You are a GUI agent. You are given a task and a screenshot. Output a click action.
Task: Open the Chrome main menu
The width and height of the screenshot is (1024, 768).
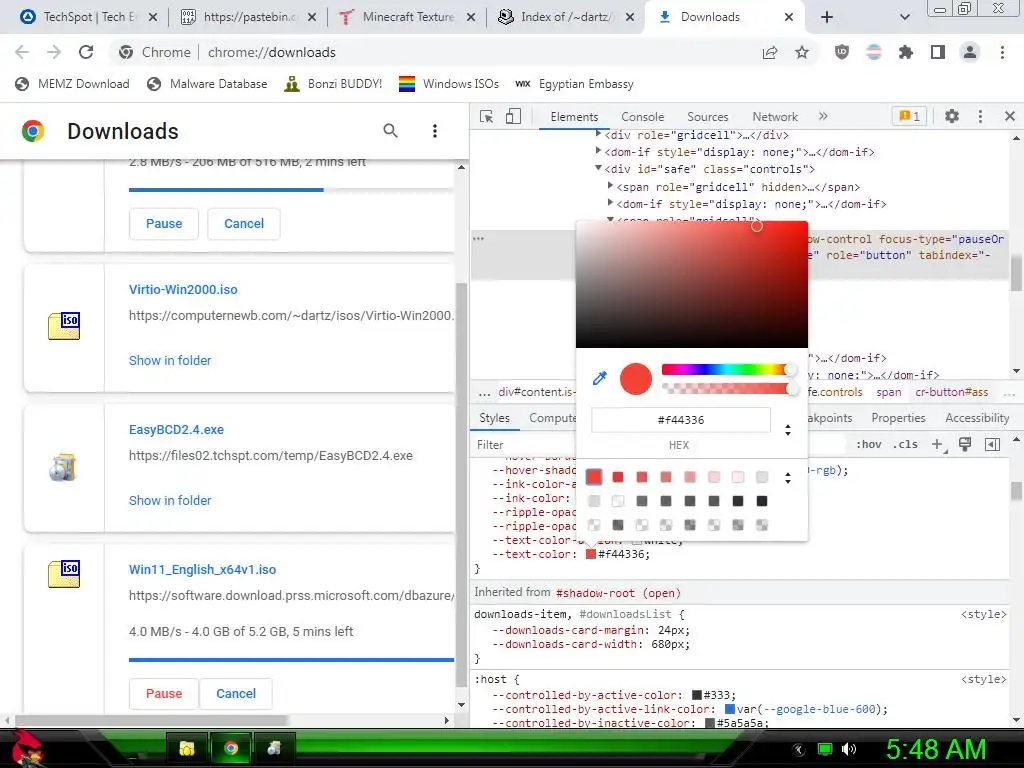tap(1002, 52)
